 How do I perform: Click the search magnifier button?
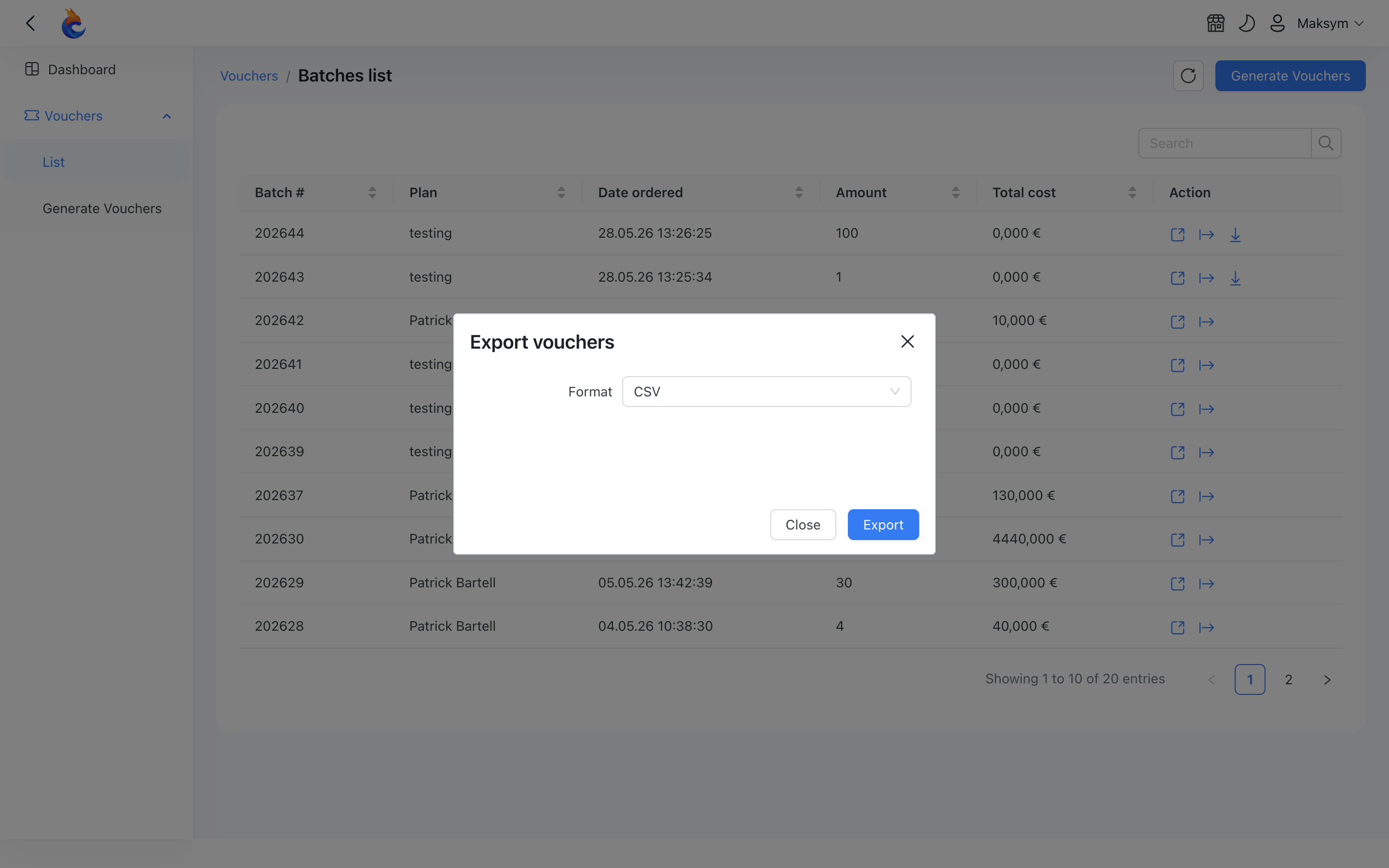[1326, 143]
